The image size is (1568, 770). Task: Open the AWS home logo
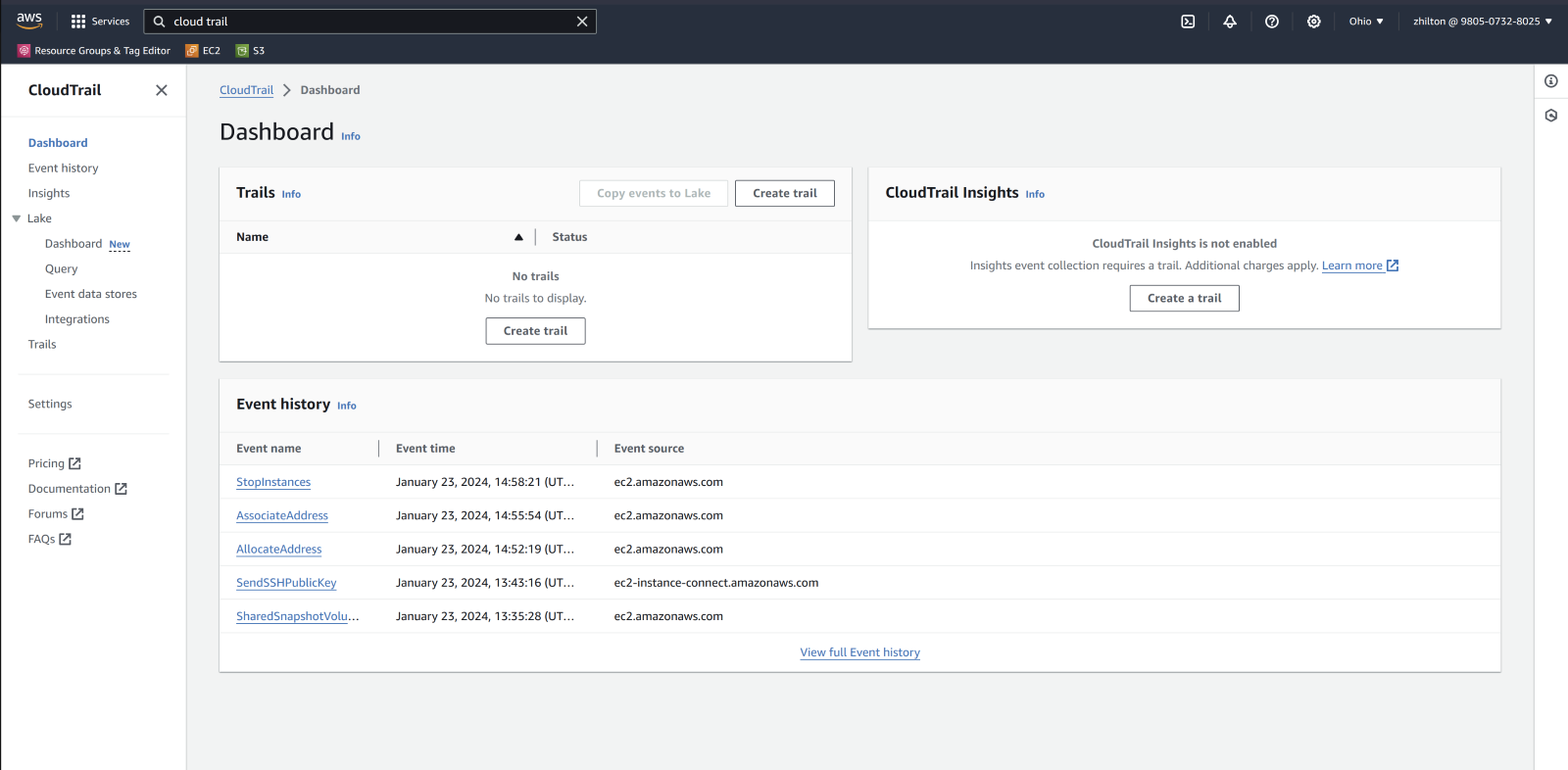coord(29,21)
